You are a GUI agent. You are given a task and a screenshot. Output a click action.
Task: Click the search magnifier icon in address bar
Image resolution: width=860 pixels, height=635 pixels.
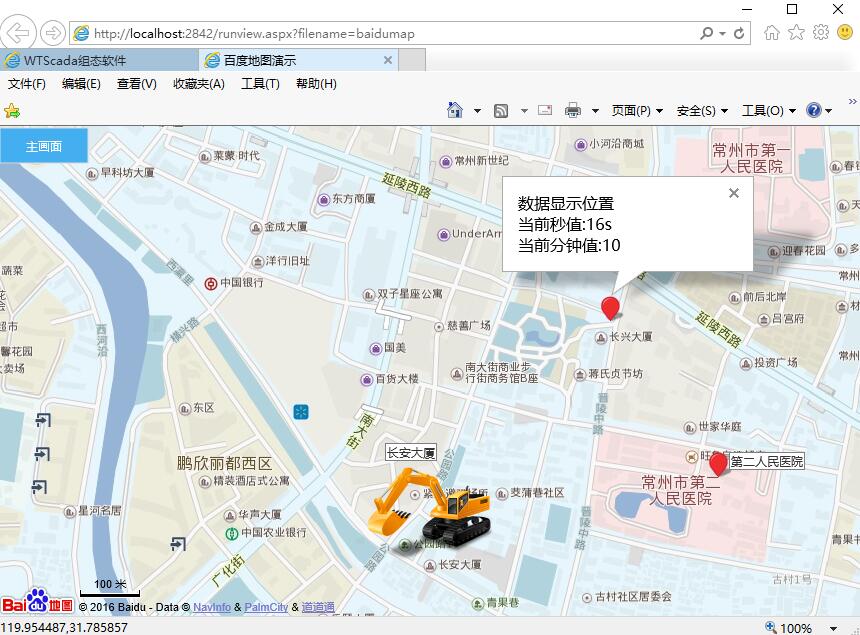[707, 33]
